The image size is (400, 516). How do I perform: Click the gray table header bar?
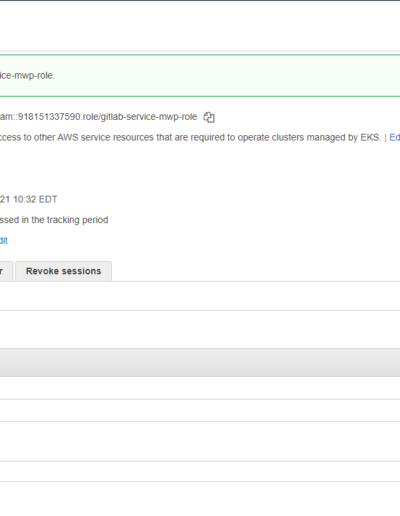200,363
